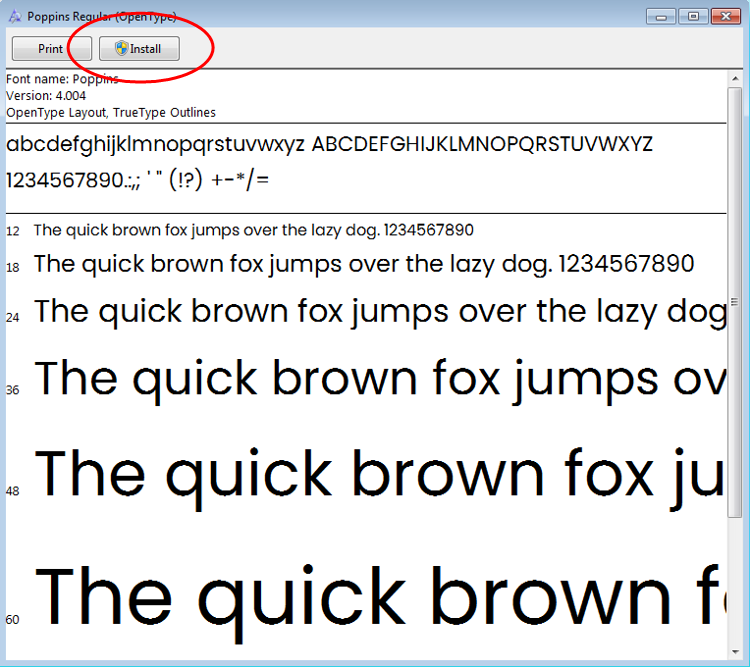Minimize the font viewer window
This screenshot has width=750, height=667.
[x=661, y=17]
